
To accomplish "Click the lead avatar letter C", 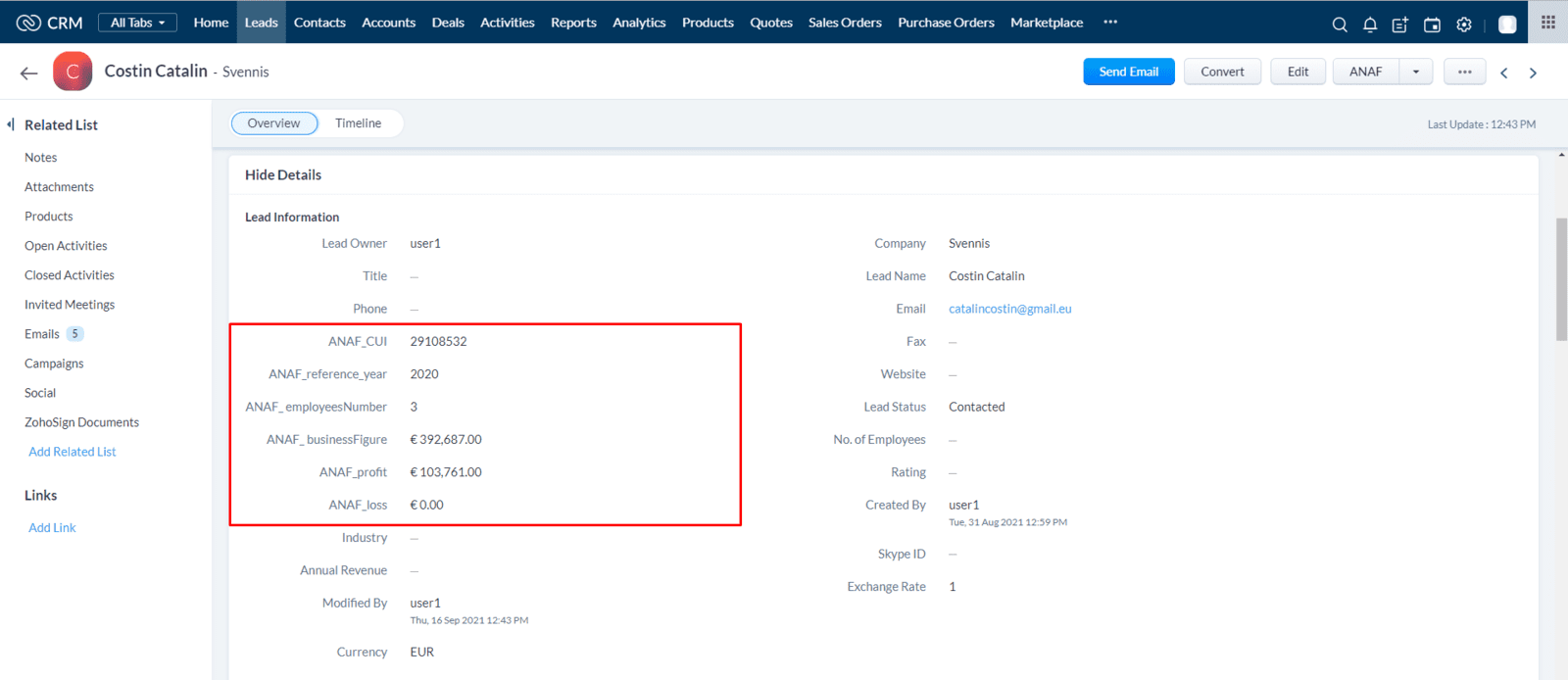I will point(73,72).
